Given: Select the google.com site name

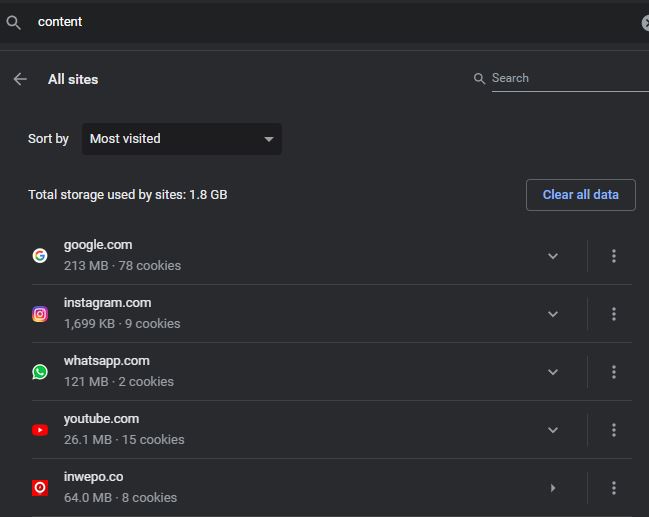Looking at the screenshot, I should point(98,245).
